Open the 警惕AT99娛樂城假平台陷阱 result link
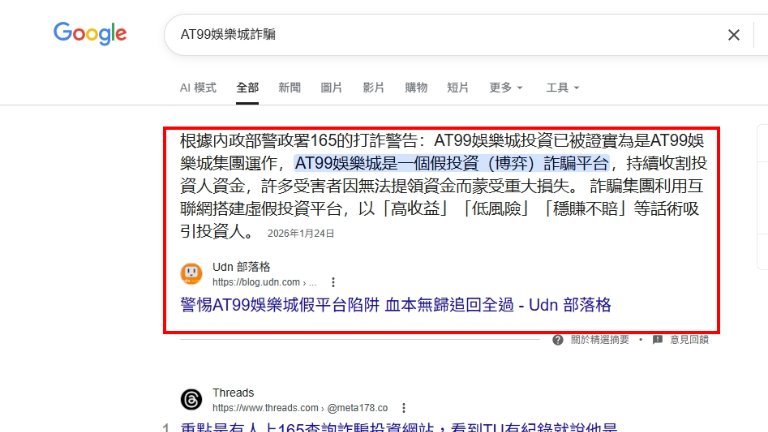Screen dimensions: 768x432 point(396,305)
